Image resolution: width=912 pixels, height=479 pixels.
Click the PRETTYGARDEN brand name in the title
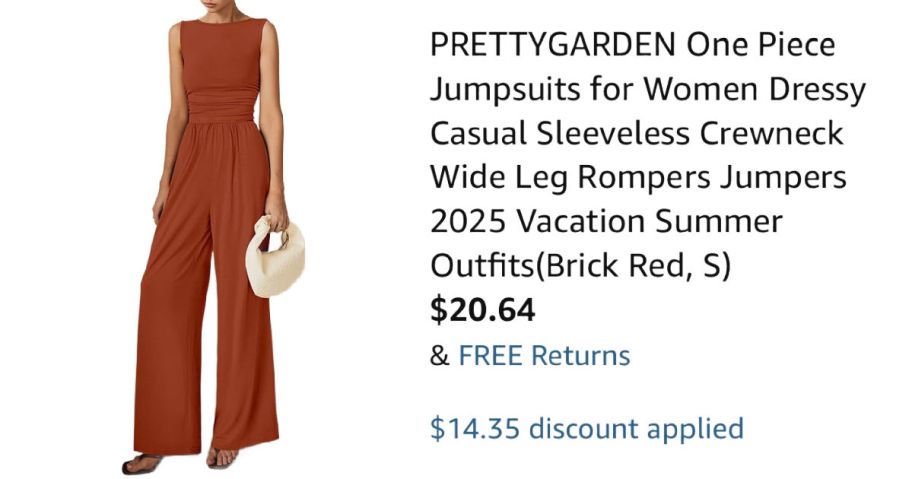click(x=553, y=45)
